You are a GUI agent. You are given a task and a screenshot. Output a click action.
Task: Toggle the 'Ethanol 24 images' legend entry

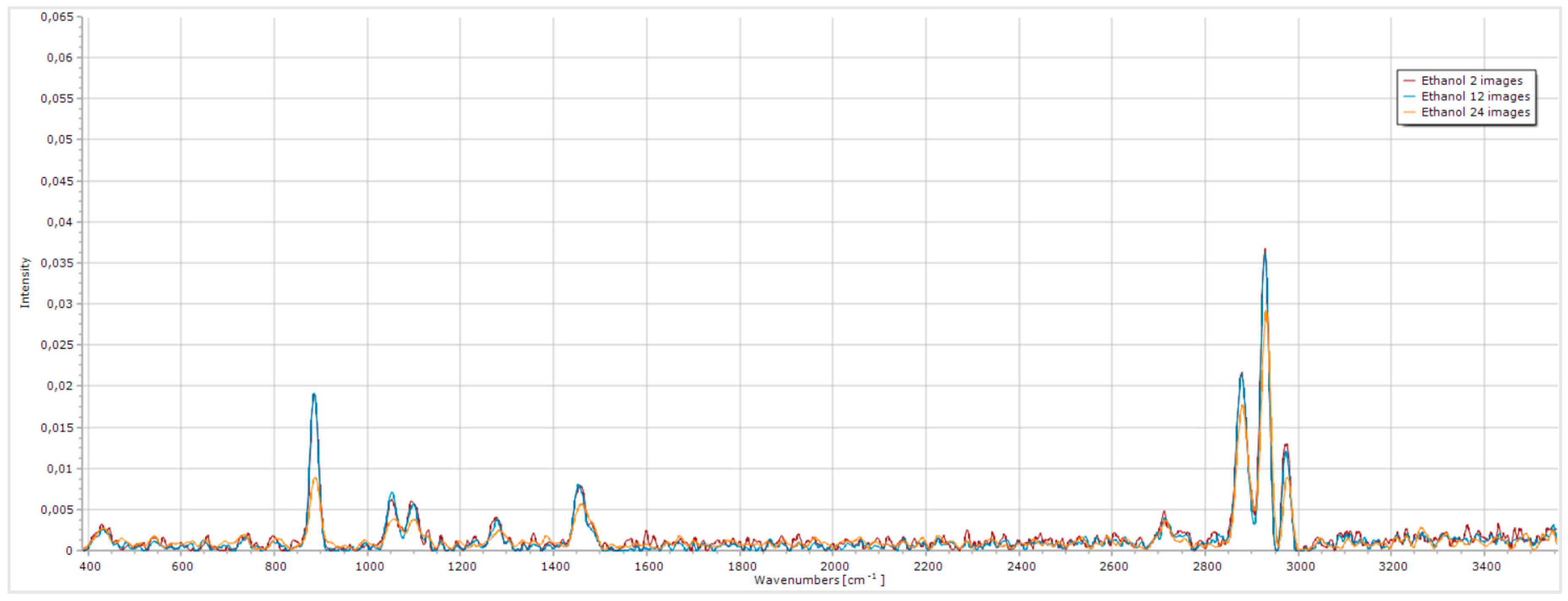1475,112
